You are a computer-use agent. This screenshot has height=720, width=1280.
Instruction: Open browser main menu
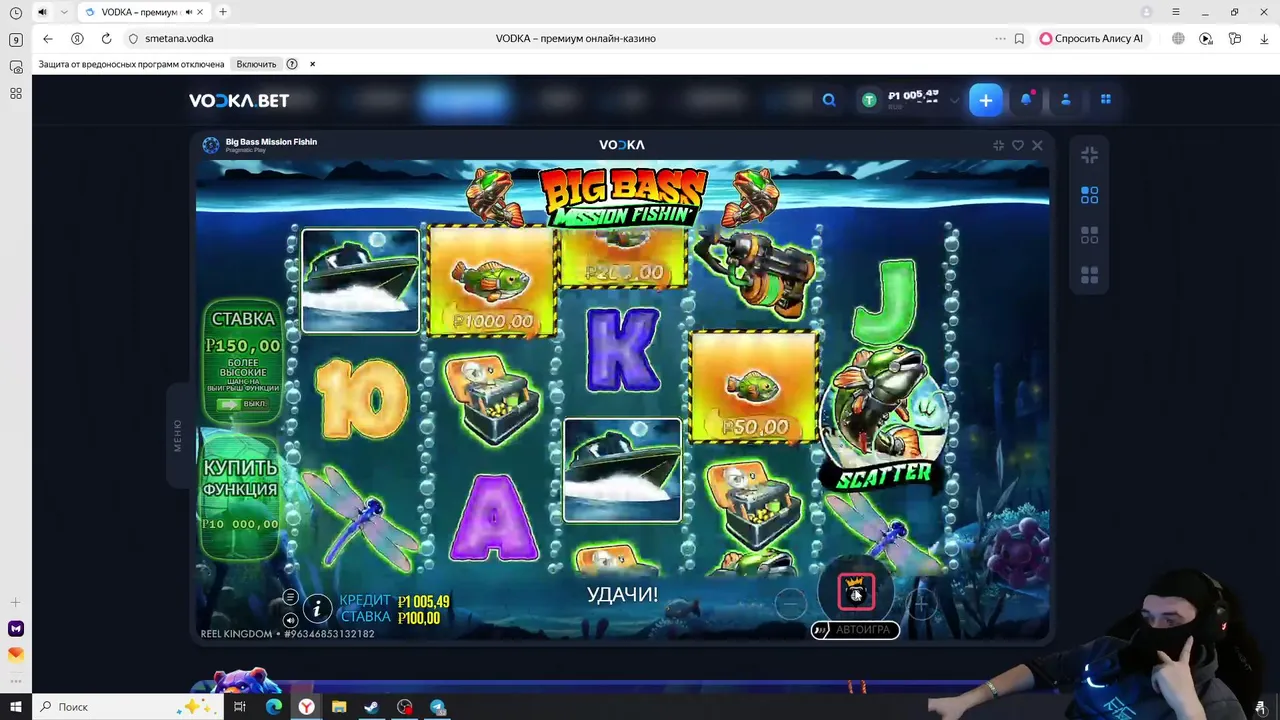pyautogui.click(x=1176, y=12)
